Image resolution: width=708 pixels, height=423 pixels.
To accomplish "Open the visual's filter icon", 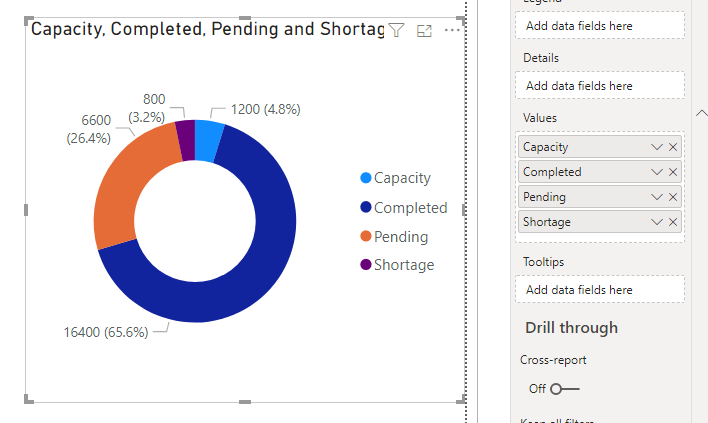I will (396, 30).
